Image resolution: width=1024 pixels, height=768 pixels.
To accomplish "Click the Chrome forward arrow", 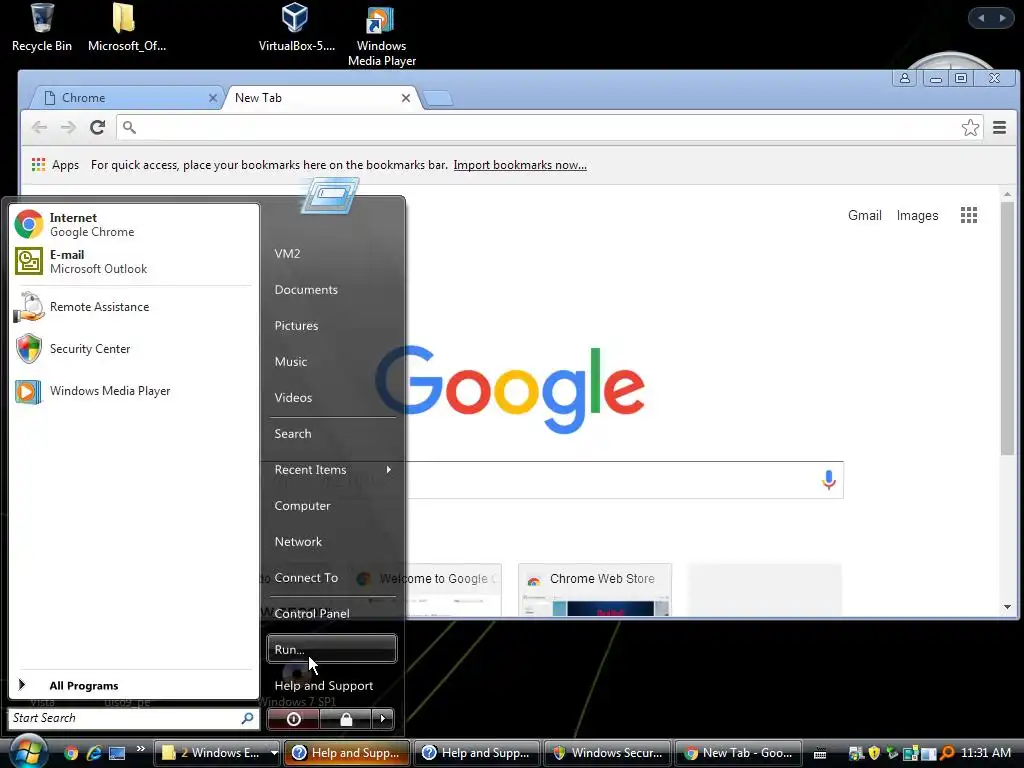I will [x=68, y=127].
